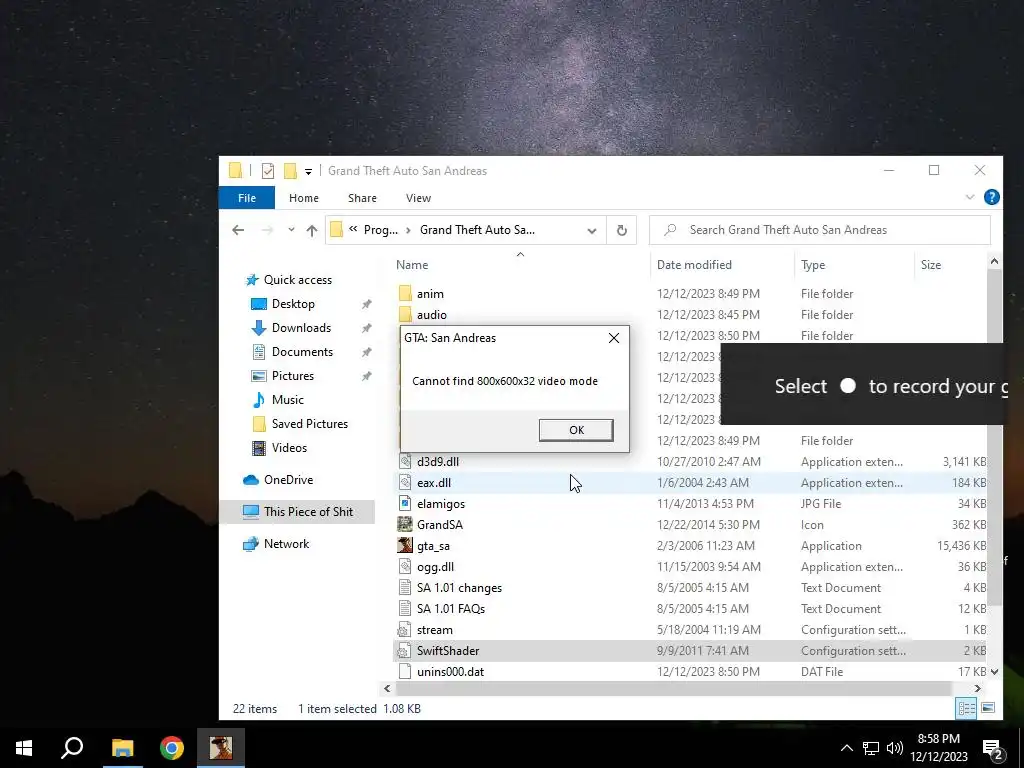The width and height of the screenshot is (1024, 768).
Task: Close the GTA: San Andreas error dialog
Action: pos(614,338)
